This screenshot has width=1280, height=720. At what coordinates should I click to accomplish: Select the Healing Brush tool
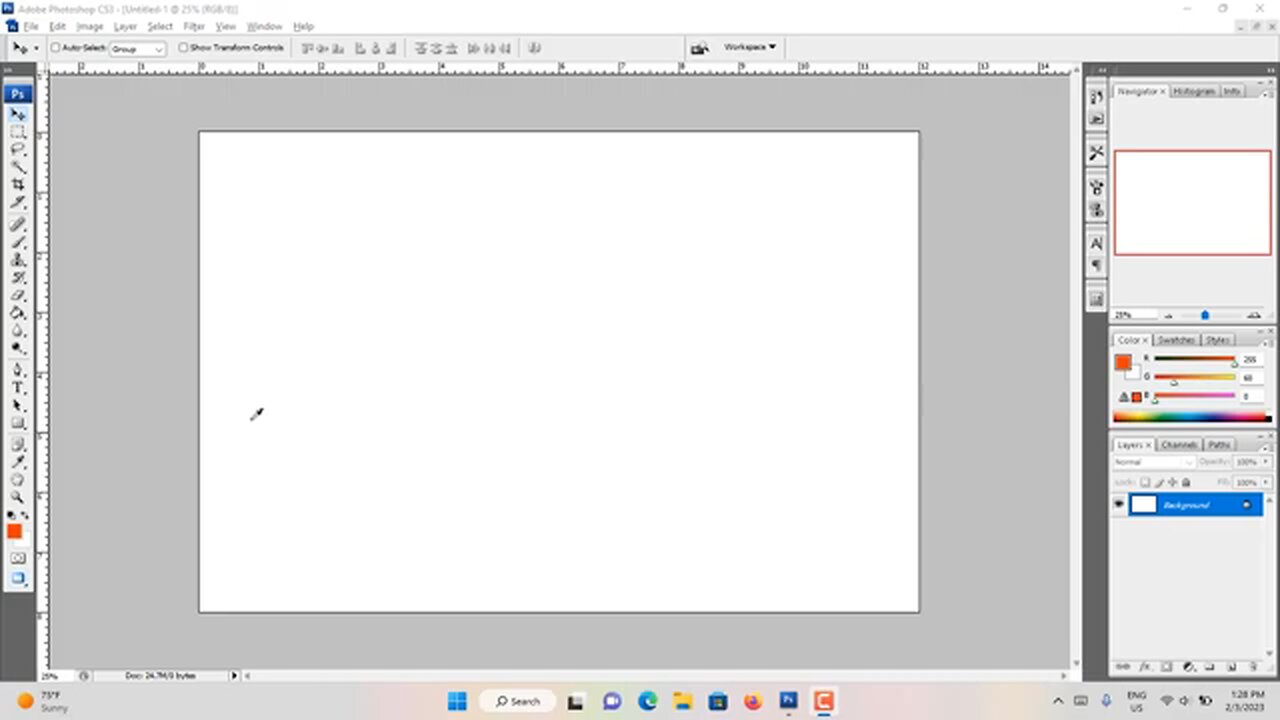(x=18, y=225)
